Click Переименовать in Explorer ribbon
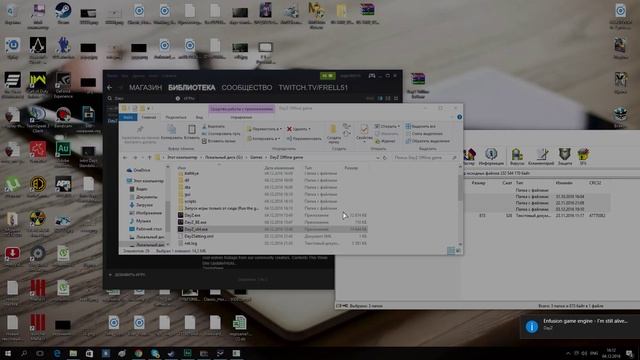The image size is (640, 360). pos(304,138)
